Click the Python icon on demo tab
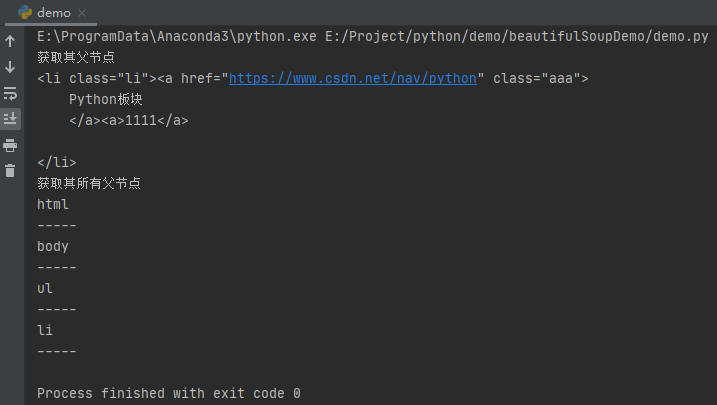Screen dimensions: 717x405 [x=25, y=13]
